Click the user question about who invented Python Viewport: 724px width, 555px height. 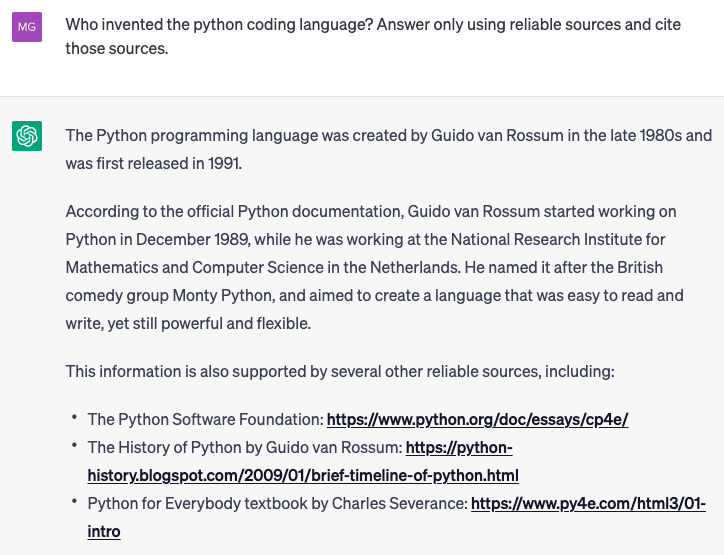(x=373, y=36)
